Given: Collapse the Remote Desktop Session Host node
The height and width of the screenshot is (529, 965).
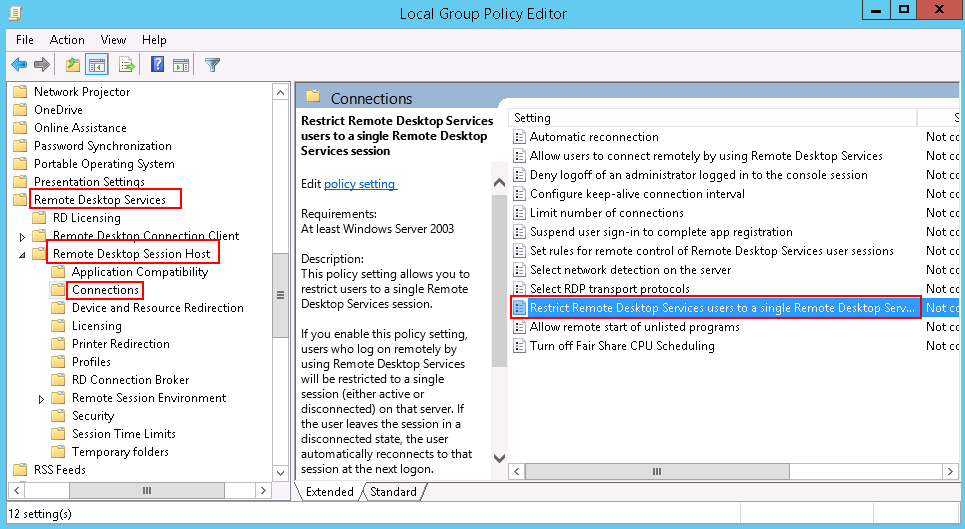Looking at the screenshot, I should pyautogui.click(x=22, y=255).
